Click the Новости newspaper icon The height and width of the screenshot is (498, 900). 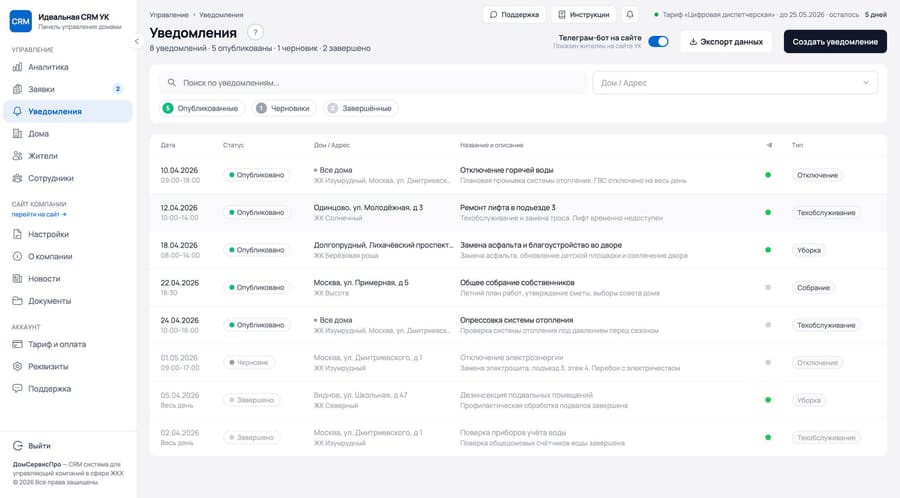point(17,279)
